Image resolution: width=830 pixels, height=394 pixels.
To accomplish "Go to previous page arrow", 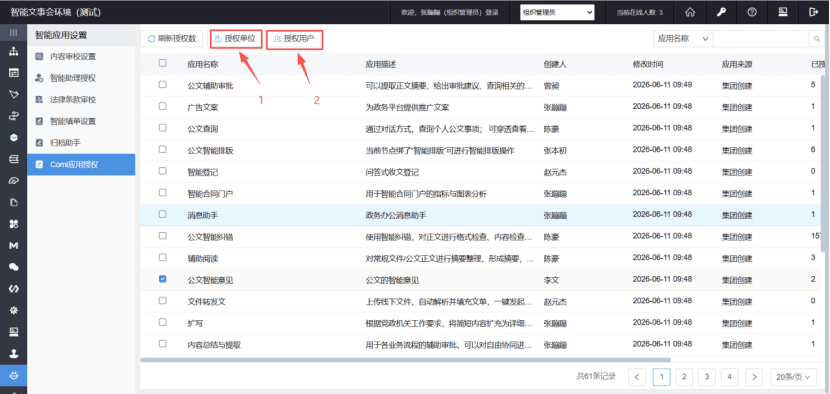I will (637, 377).
